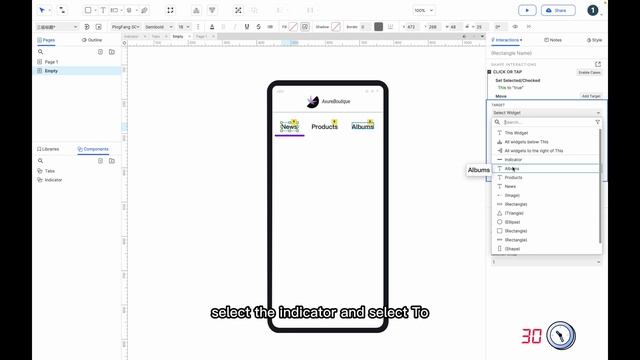The height and width of the screenshot is (360, 640).
Task: Click the group/bring front toolbar icon
Action: point(196,10)
